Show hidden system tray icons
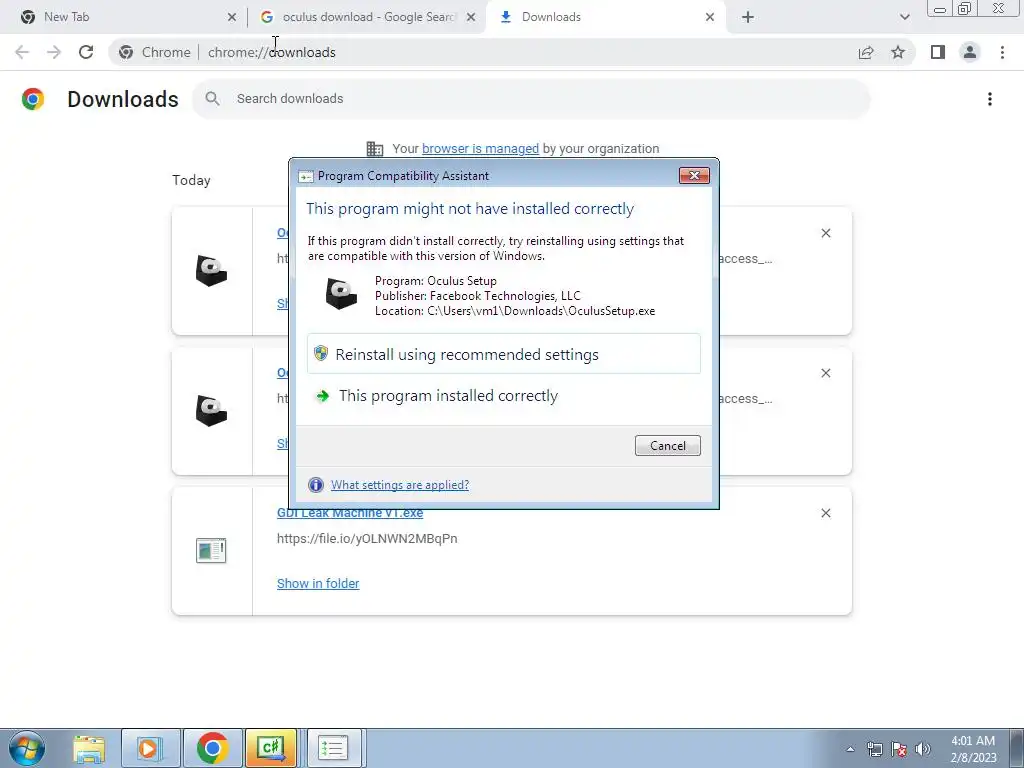Viewport: 1024px width, 768px height. click(x=850, y=749)
